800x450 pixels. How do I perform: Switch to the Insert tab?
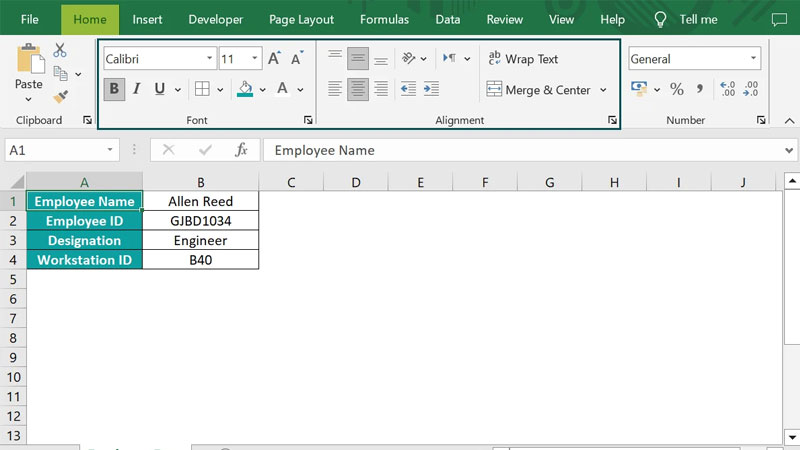(147, 19)
